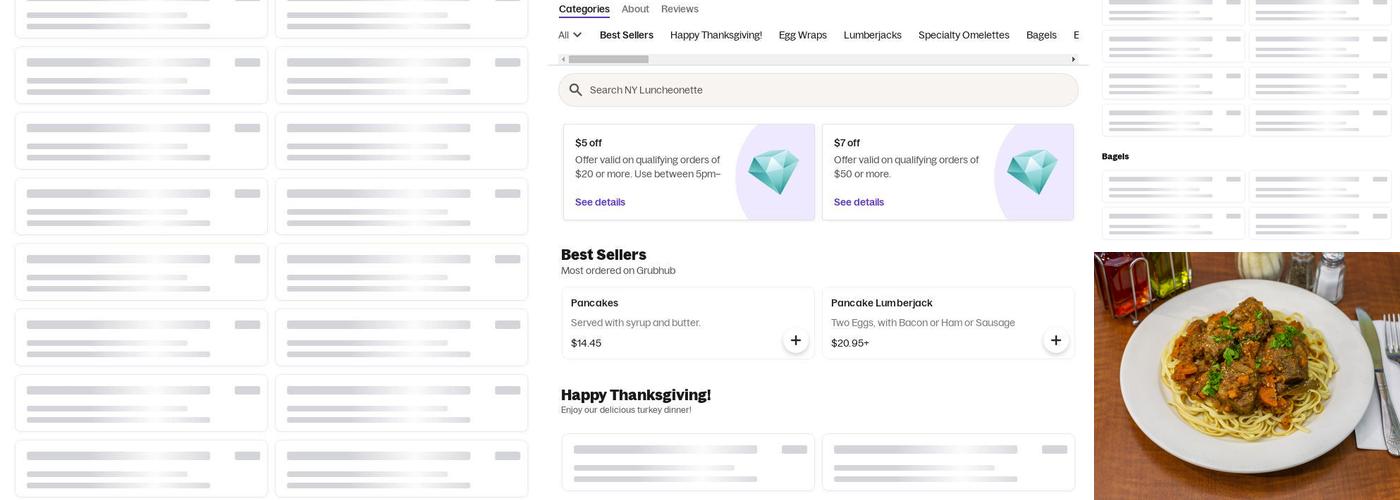The image size is (1400, 500).
Task: Select the Lumberjacks category
Action: point(872,35)
